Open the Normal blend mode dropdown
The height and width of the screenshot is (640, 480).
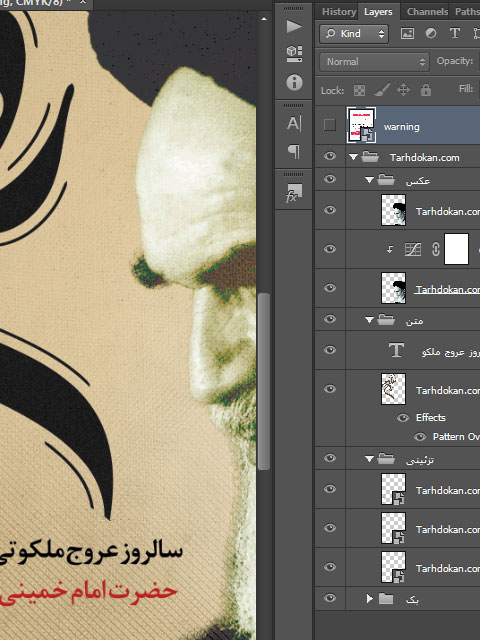pos(374,62)
